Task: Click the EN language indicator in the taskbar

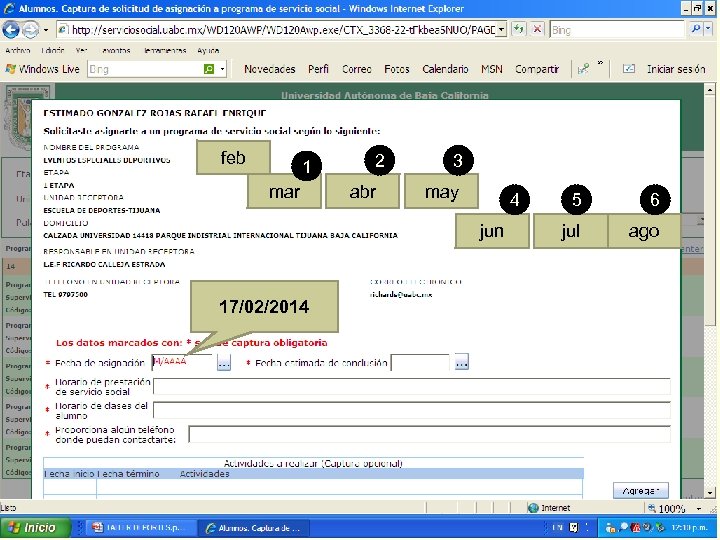Action: coord(557,528)
